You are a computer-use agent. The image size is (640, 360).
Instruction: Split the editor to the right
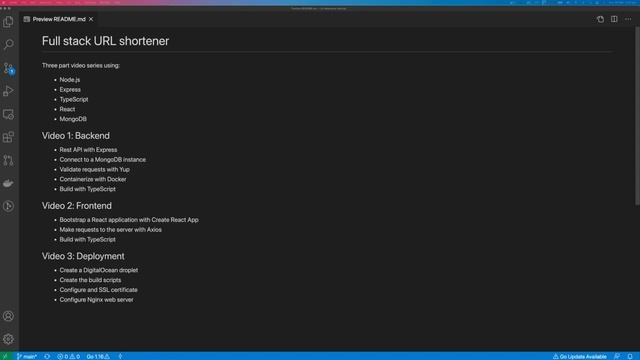[x=614, y=19]
